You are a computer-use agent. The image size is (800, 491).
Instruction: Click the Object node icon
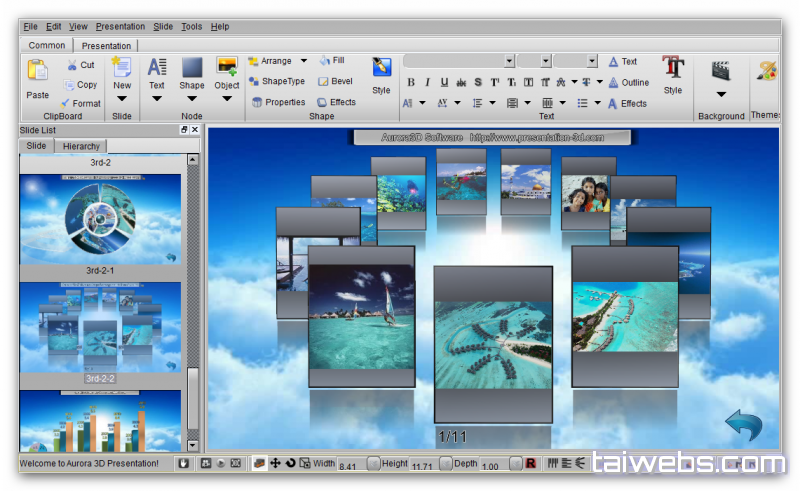pyautogui.click(x=227, y=67)
